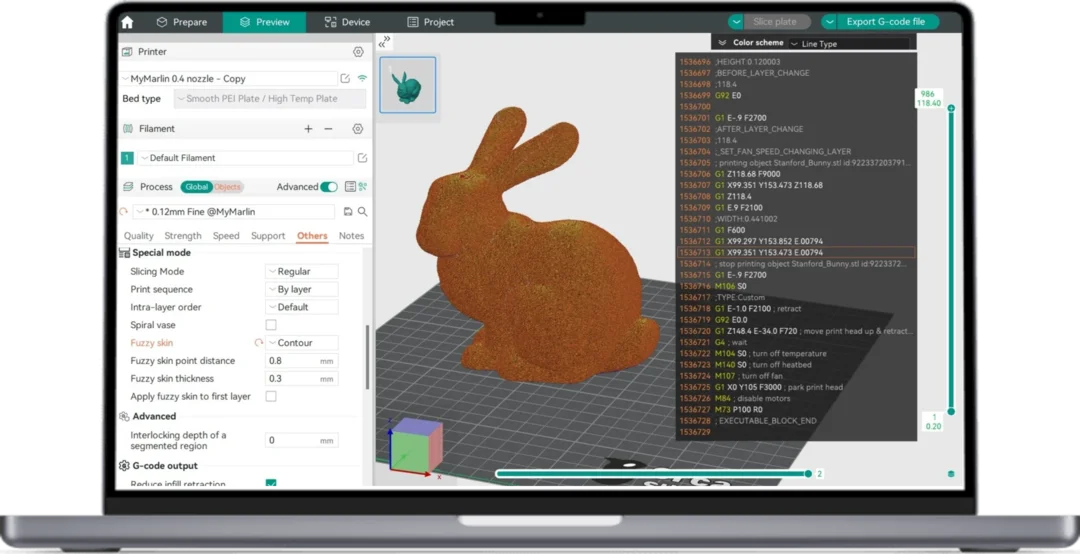Image resolution: width=1080 pixels, height=554 pixels.
Task: Open the Export G-code arrow dropdown
Action: [x=829, y=22]
